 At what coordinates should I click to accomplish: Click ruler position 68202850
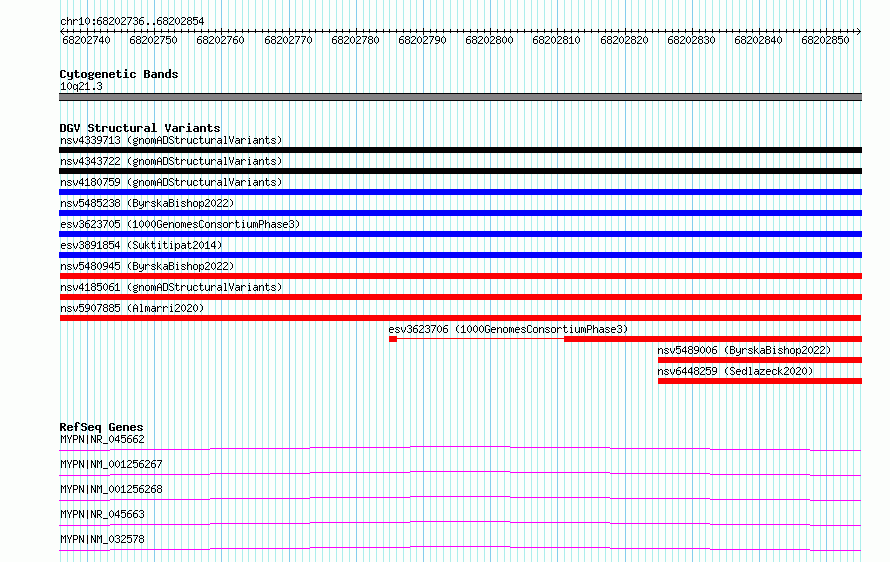(x=825, y=40)
